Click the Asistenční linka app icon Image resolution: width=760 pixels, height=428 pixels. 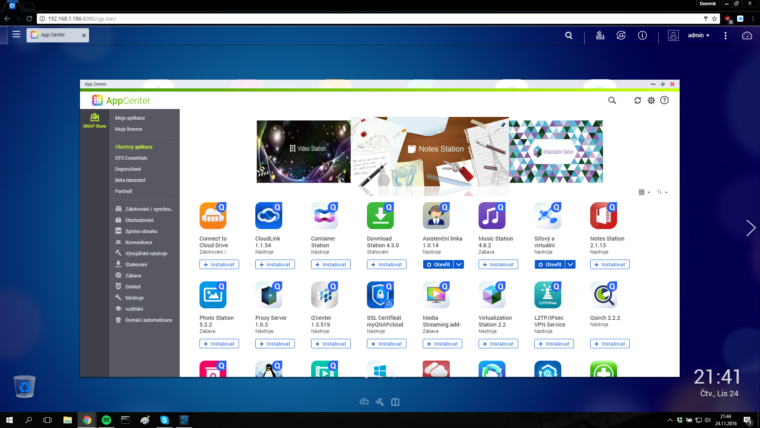pos(436,216)
